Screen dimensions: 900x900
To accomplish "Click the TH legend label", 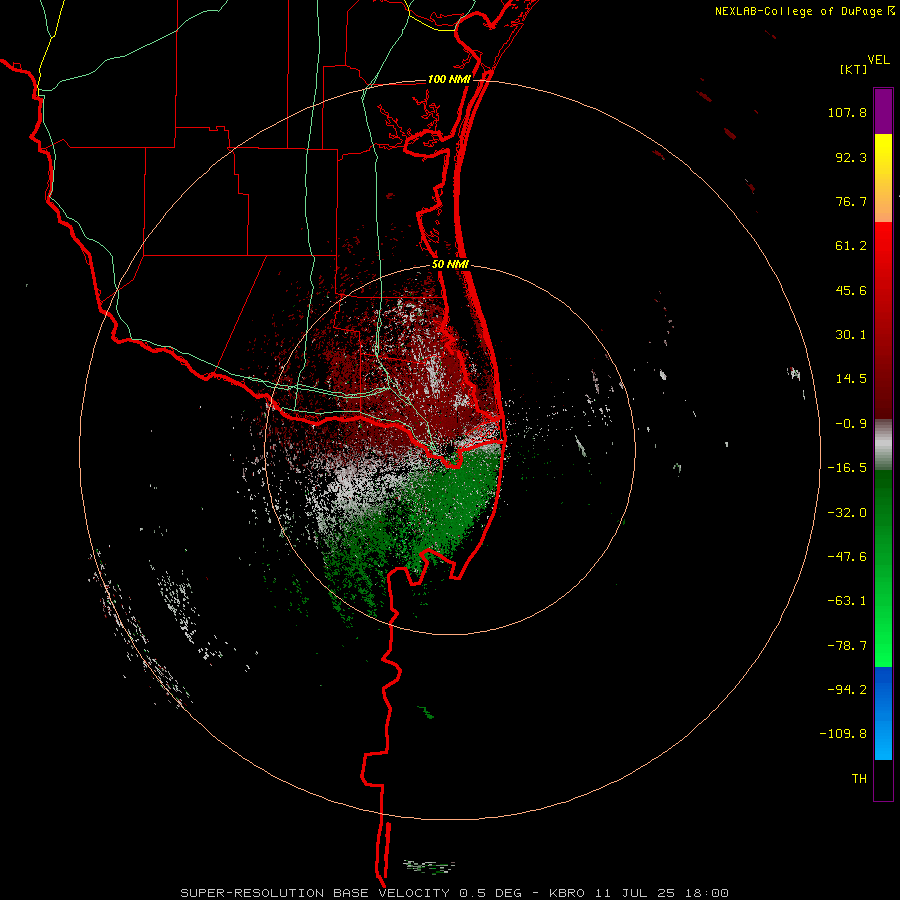I will [859, 779].
